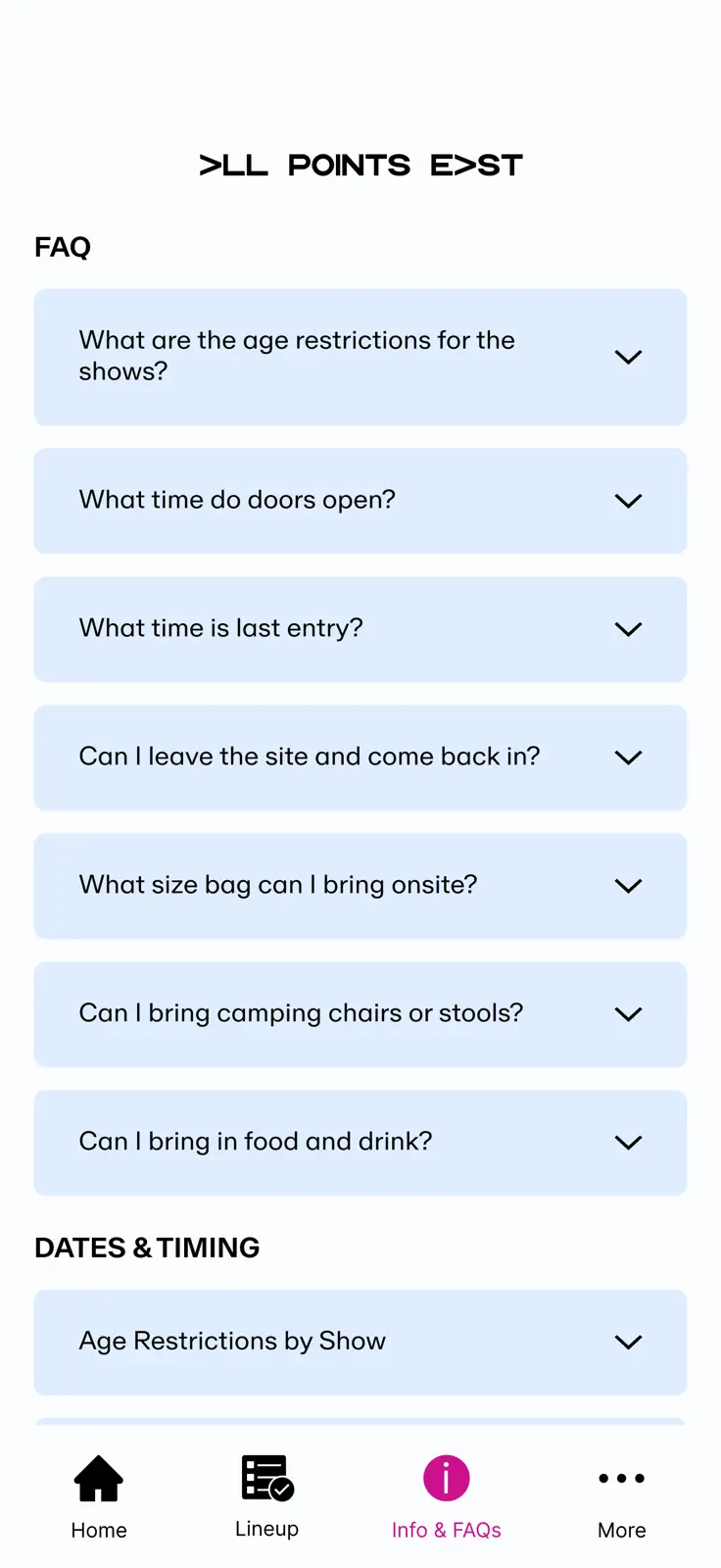Select the pink Info & FAQs icon
Image resolution: width=721 pixels, height=1568 pixels.
click(x=447, y=1478)
